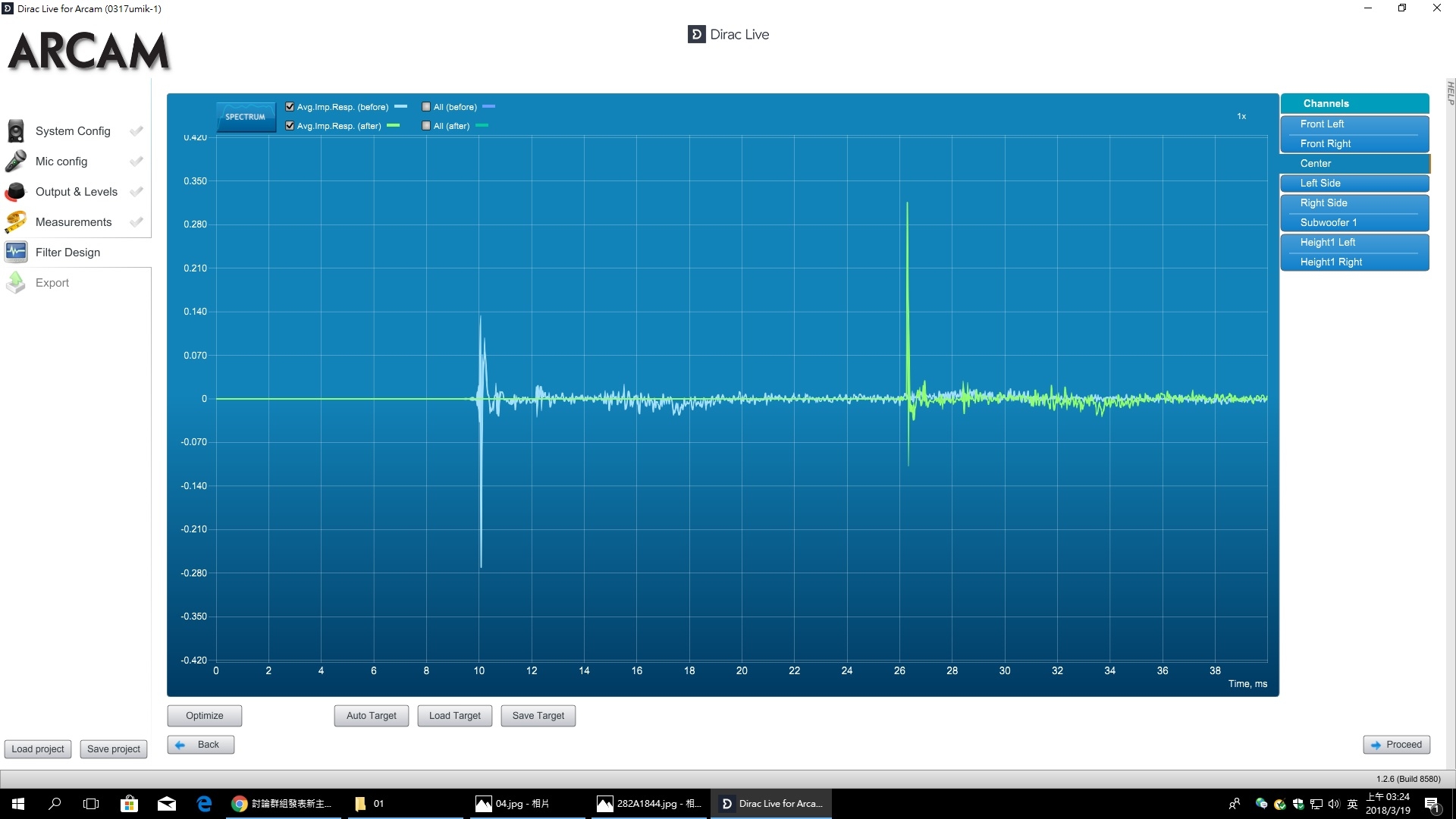This screenshot has width=1456, height=819.
Task: Select Right Side channel
Action: coord(1354,203)
